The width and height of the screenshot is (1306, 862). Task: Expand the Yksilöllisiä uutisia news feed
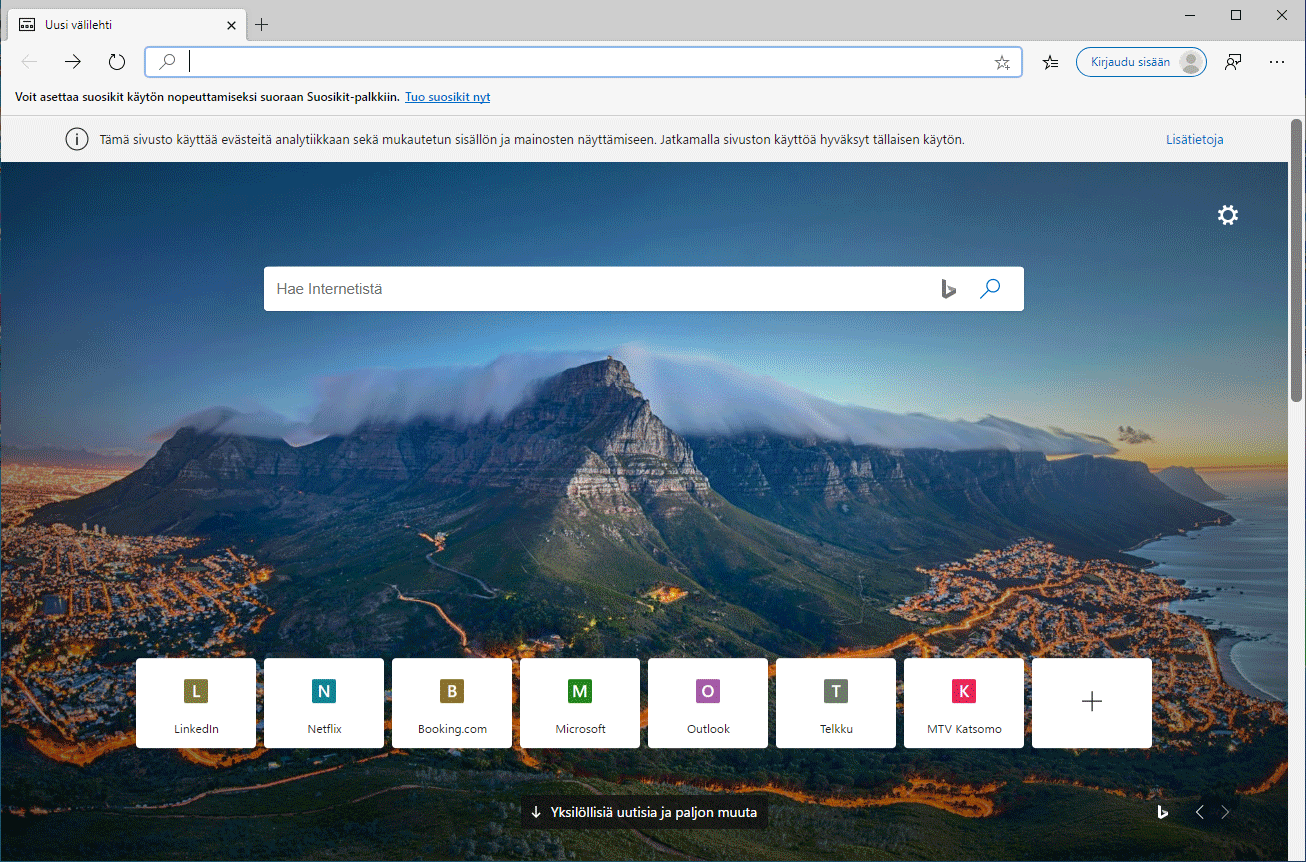pyautogui.click(x=644, y=812)
